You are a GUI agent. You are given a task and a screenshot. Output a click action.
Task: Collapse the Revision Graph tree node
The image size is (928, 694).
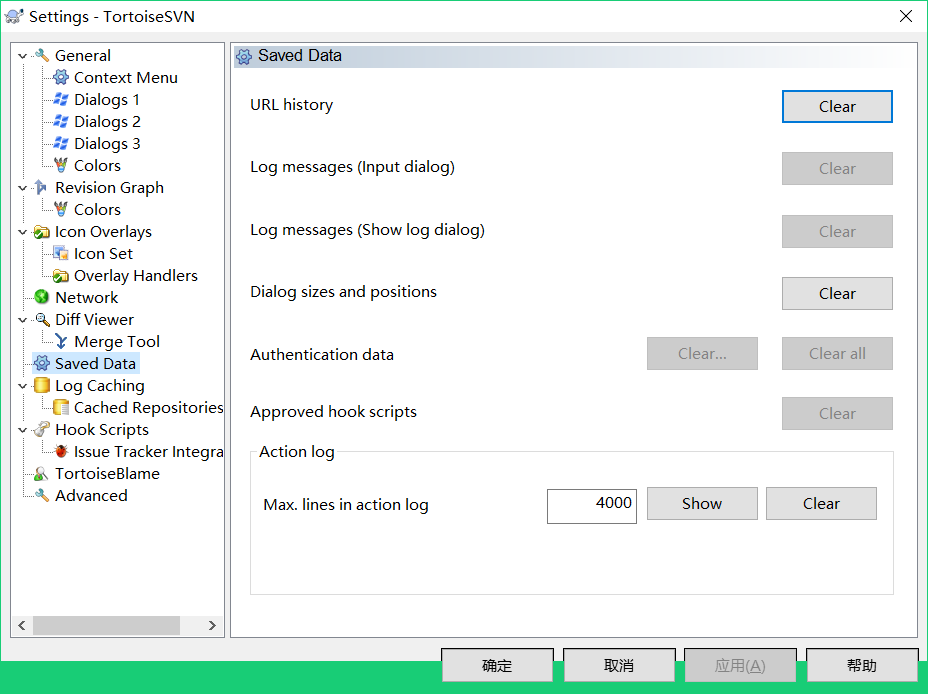(22, 188)
